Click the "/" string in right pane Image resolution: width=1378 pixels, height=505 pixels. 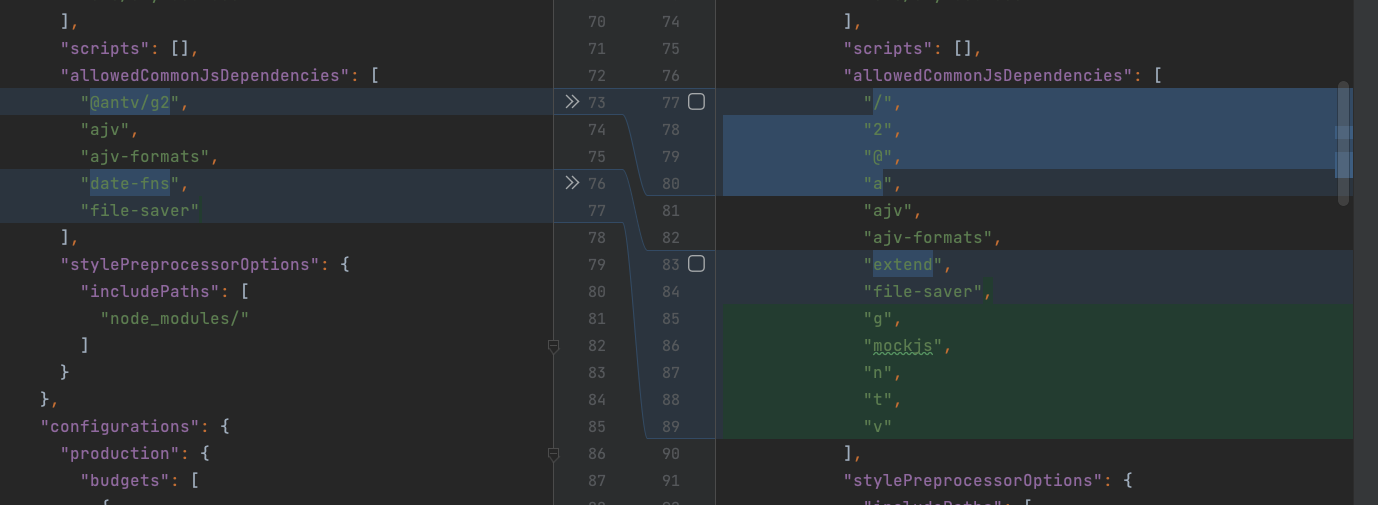[878, 102]
